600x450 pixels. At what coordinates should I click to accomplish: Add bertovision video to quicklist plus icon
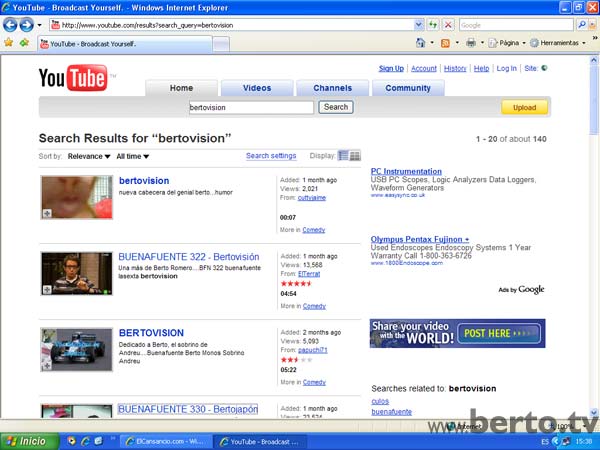(x=47, y=213)
